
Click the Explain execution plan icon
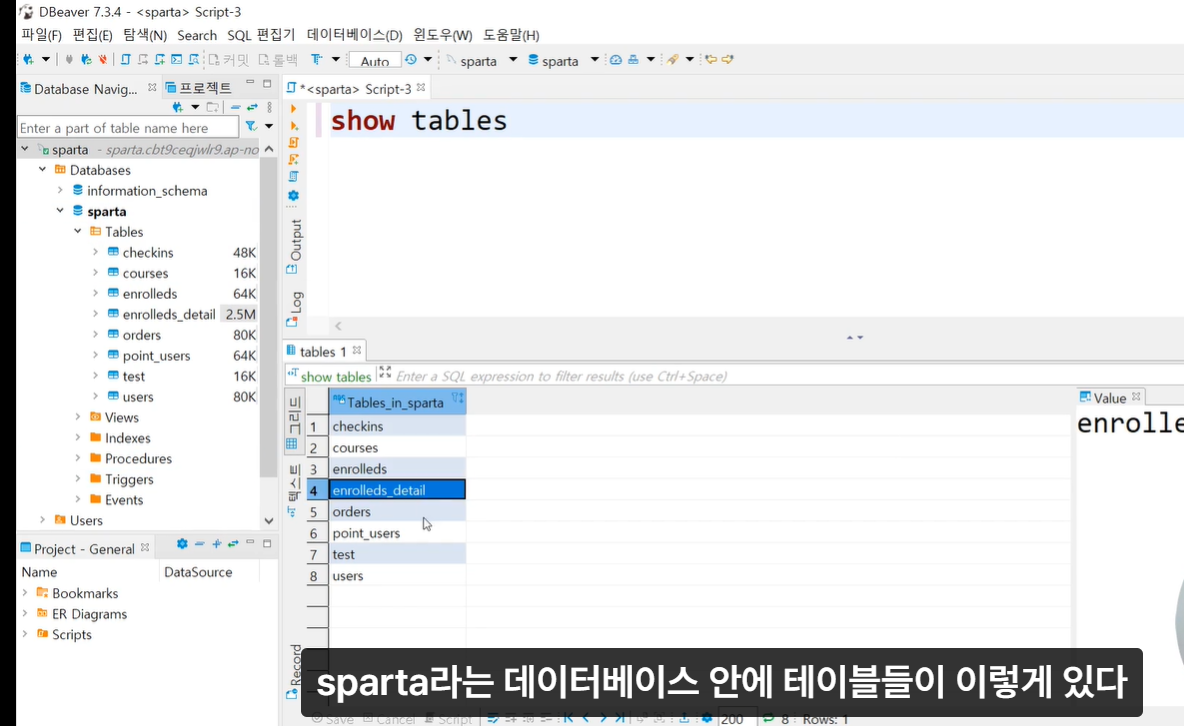tap(294, 177)
